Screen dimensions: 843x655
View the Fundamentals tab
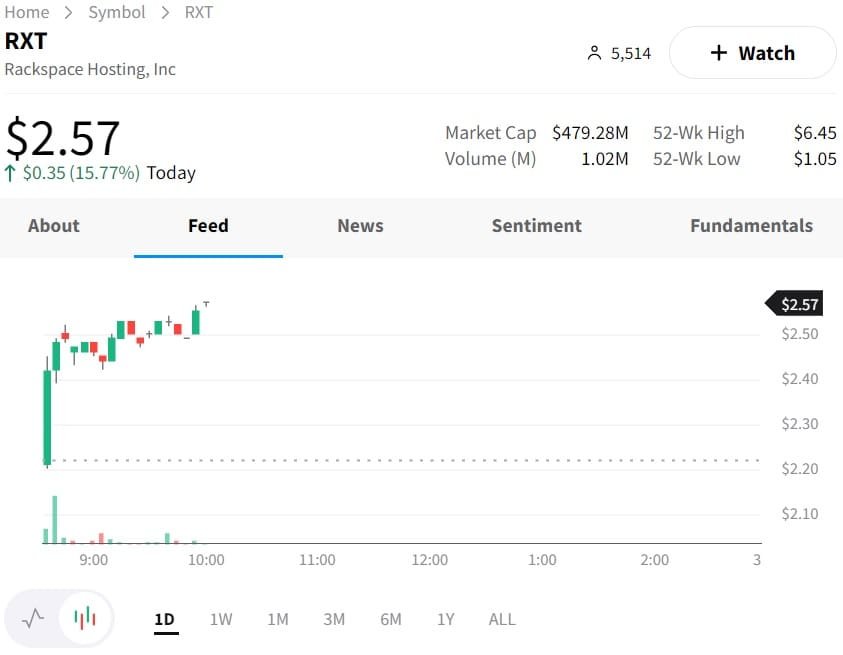[751, 226]
